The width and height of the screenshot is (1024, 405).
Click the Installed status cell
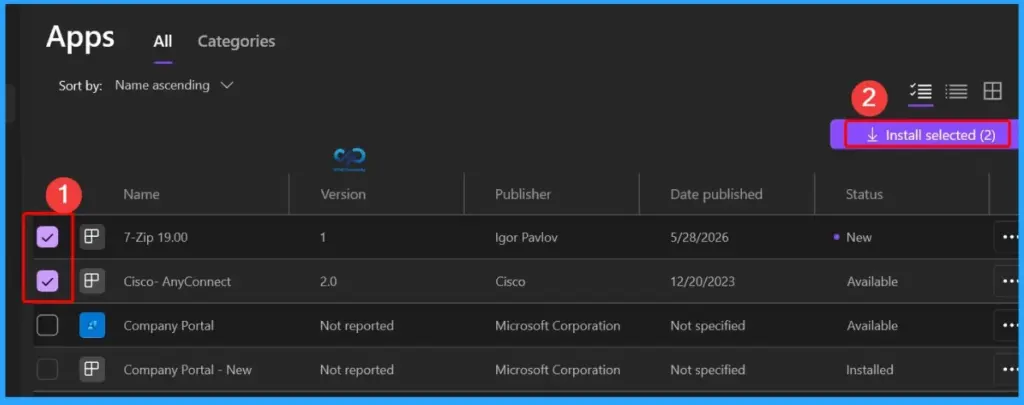click(870, 370)
